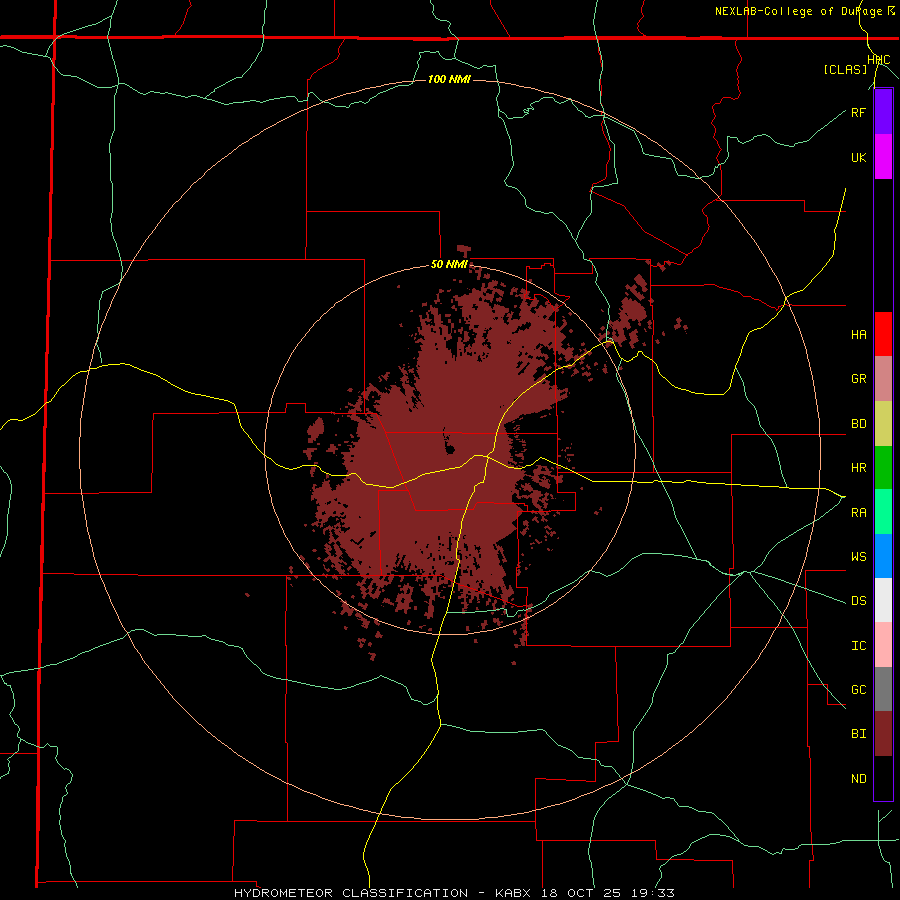Click the 'ND' legend label
This screenshot has width=900, height=900.
point(858,779)
